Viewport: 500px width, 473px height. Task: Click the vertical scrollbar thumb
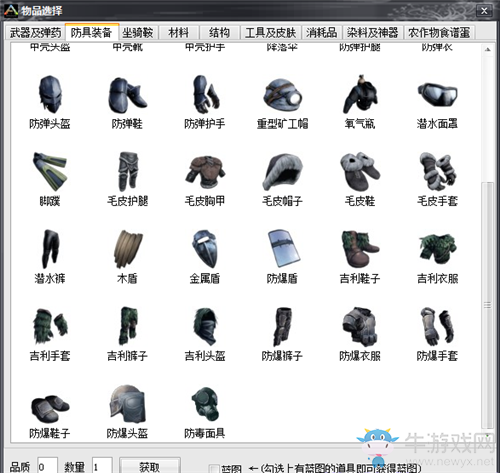tap(488, 305)
